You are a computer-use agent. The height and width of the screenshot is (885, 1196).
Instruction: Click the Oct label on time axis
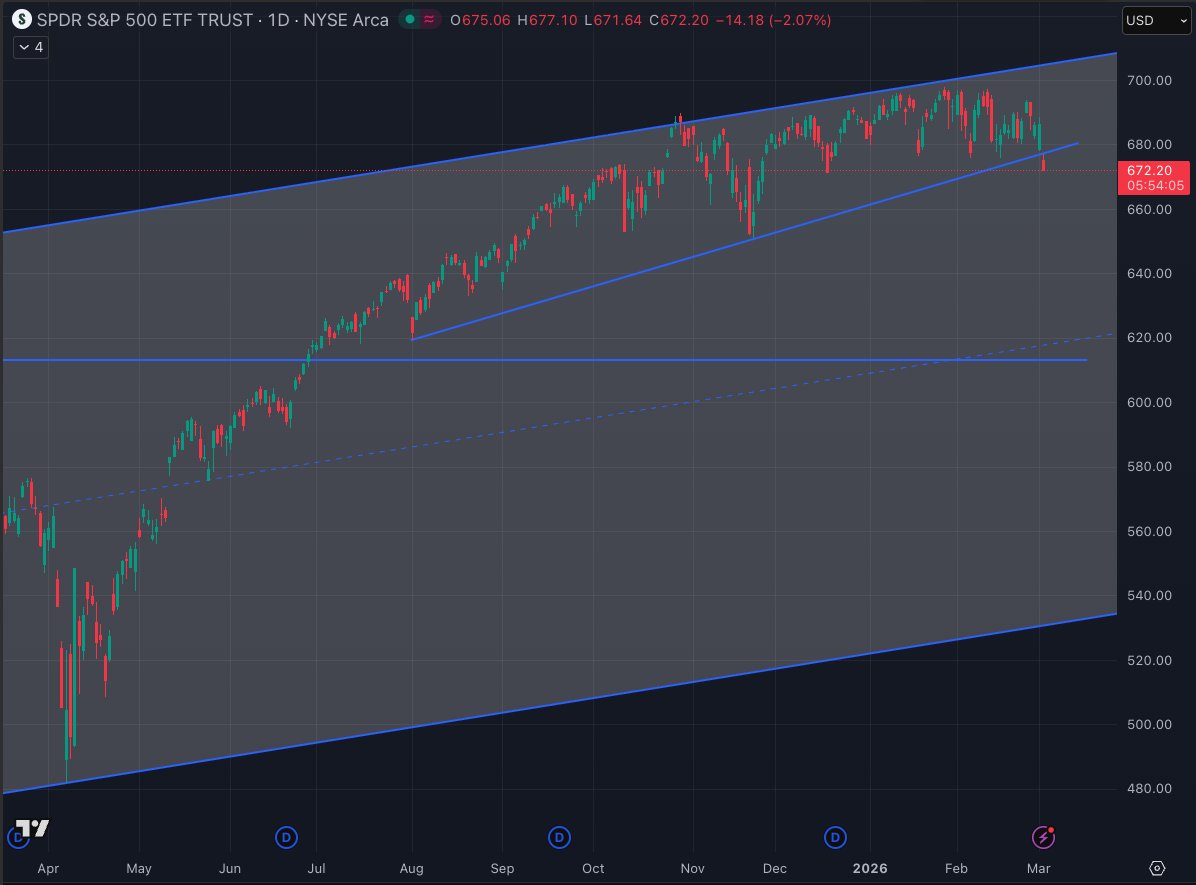point(593,868)
